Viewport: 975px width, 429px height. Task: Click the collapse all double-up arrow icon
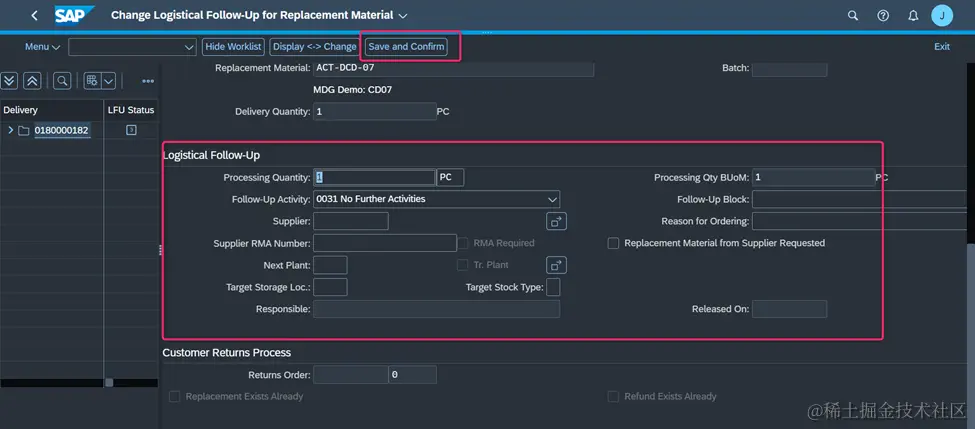[32, 81]
